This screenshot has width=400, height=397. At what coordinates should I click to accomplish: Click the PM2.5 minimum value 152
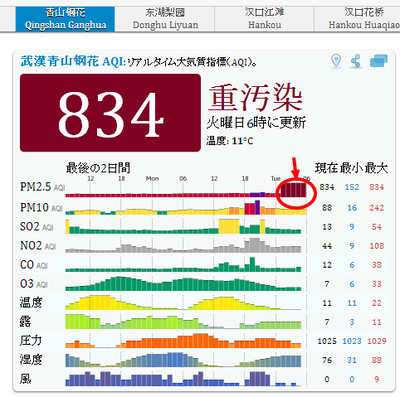tap(352, 187)
